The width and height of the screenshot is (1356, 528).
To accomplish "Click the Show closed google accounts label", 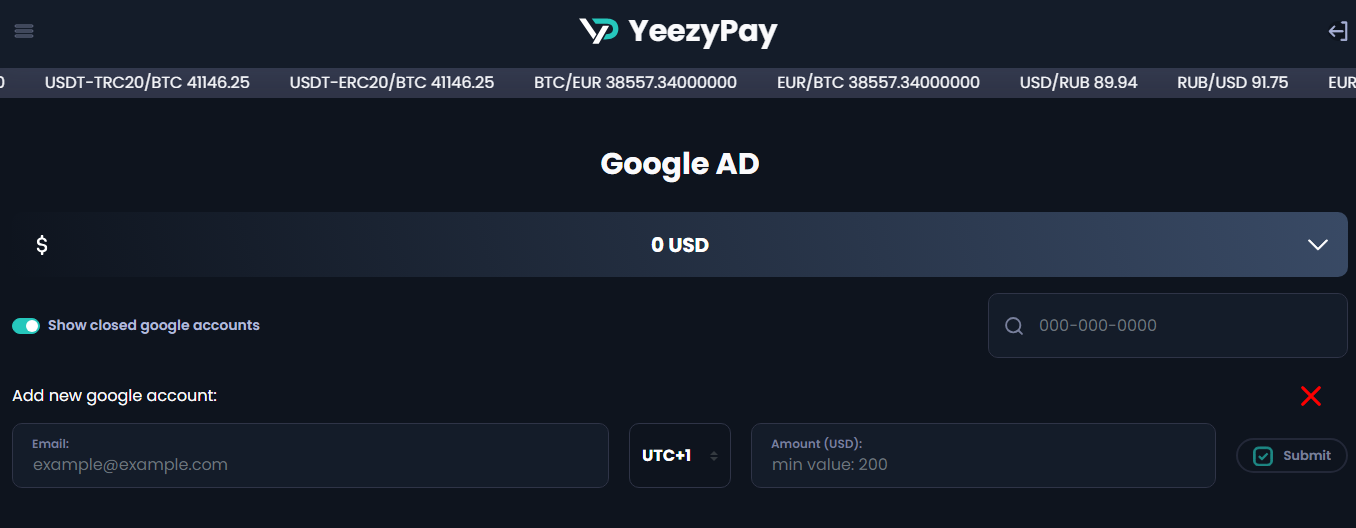I will tap(154, 326).
